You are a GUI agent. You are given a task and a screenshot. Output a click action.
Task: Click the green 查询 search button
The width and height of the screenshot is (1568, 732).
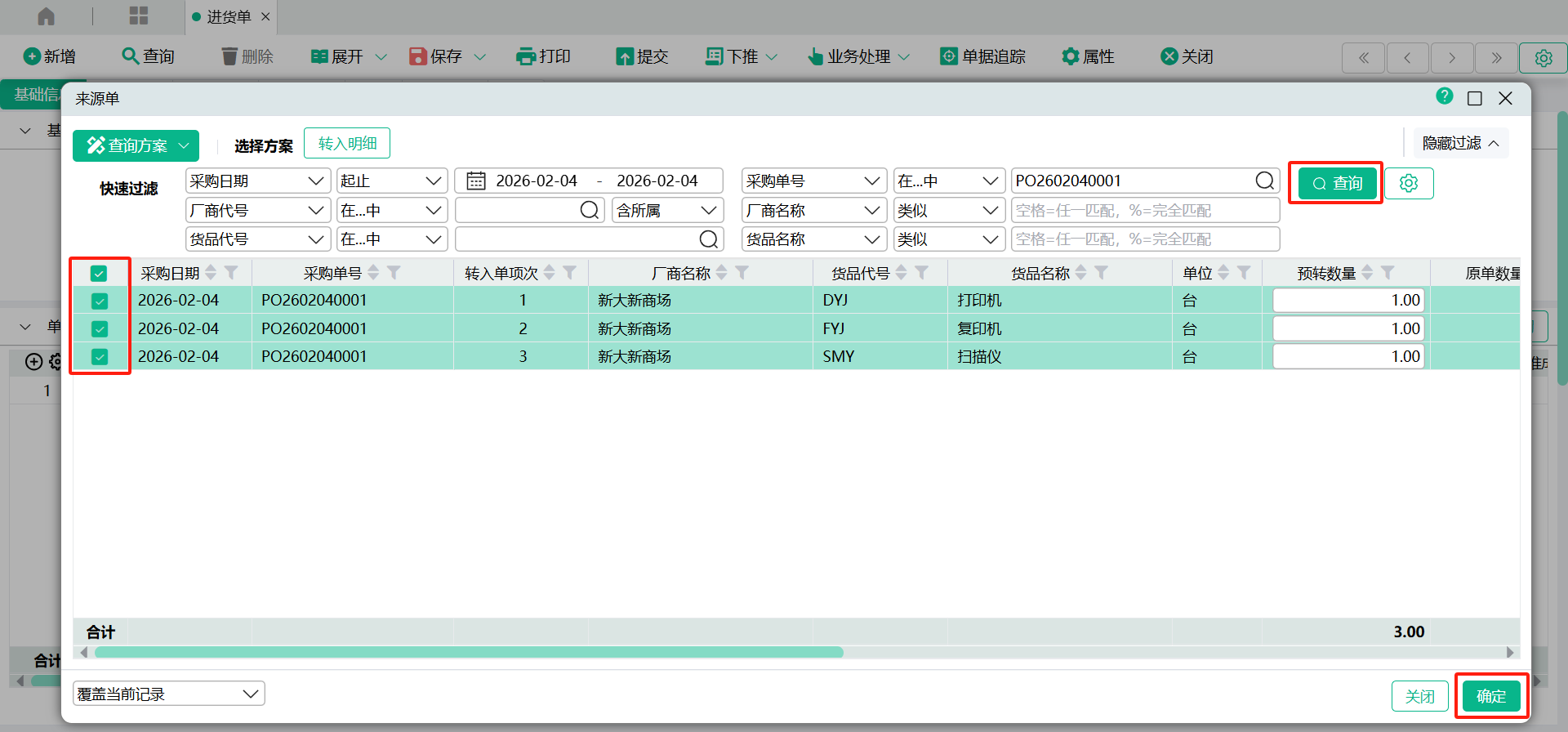click(x=1337, y=183)
